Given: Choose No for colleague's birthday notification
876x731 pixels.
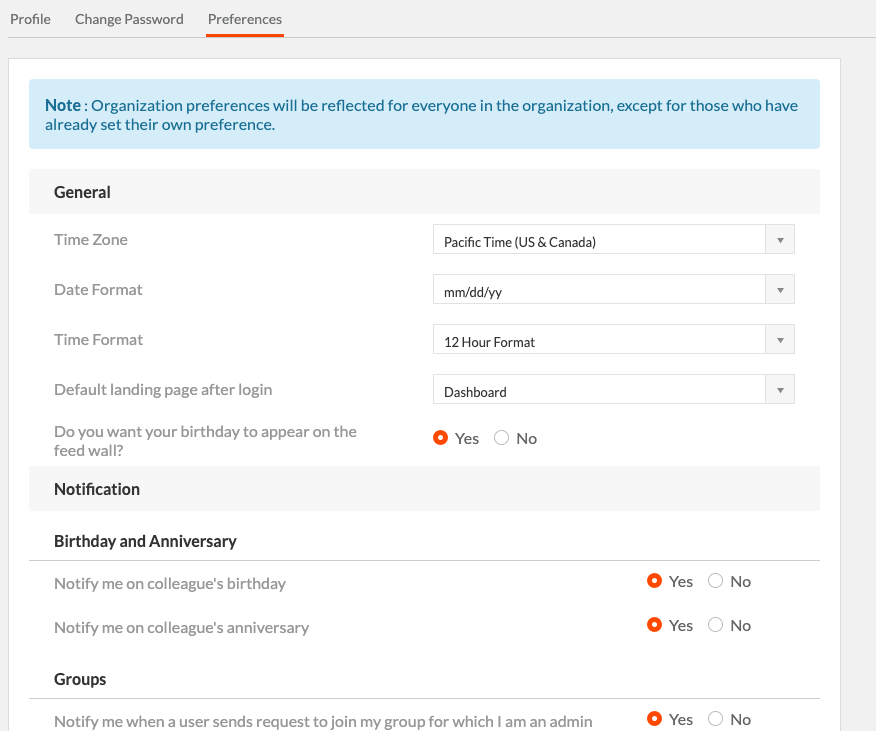Looking at the screenshot, I should [715, 581].
